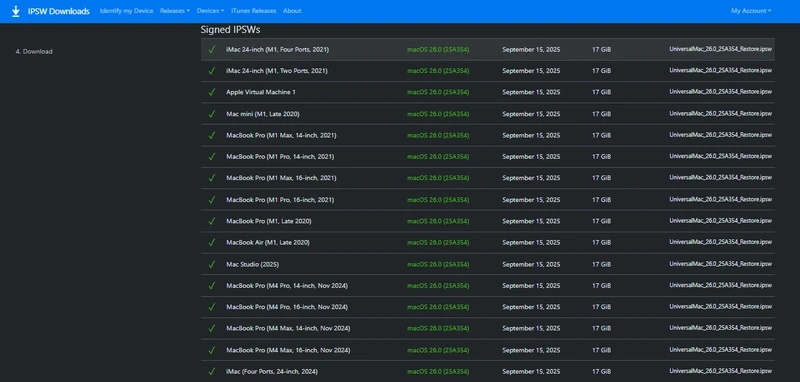Select MacBook Pro (M4 Pro, 16-inch, Nov 2024) name
This screenshot has width=800, height=382.
coord(287,307)
